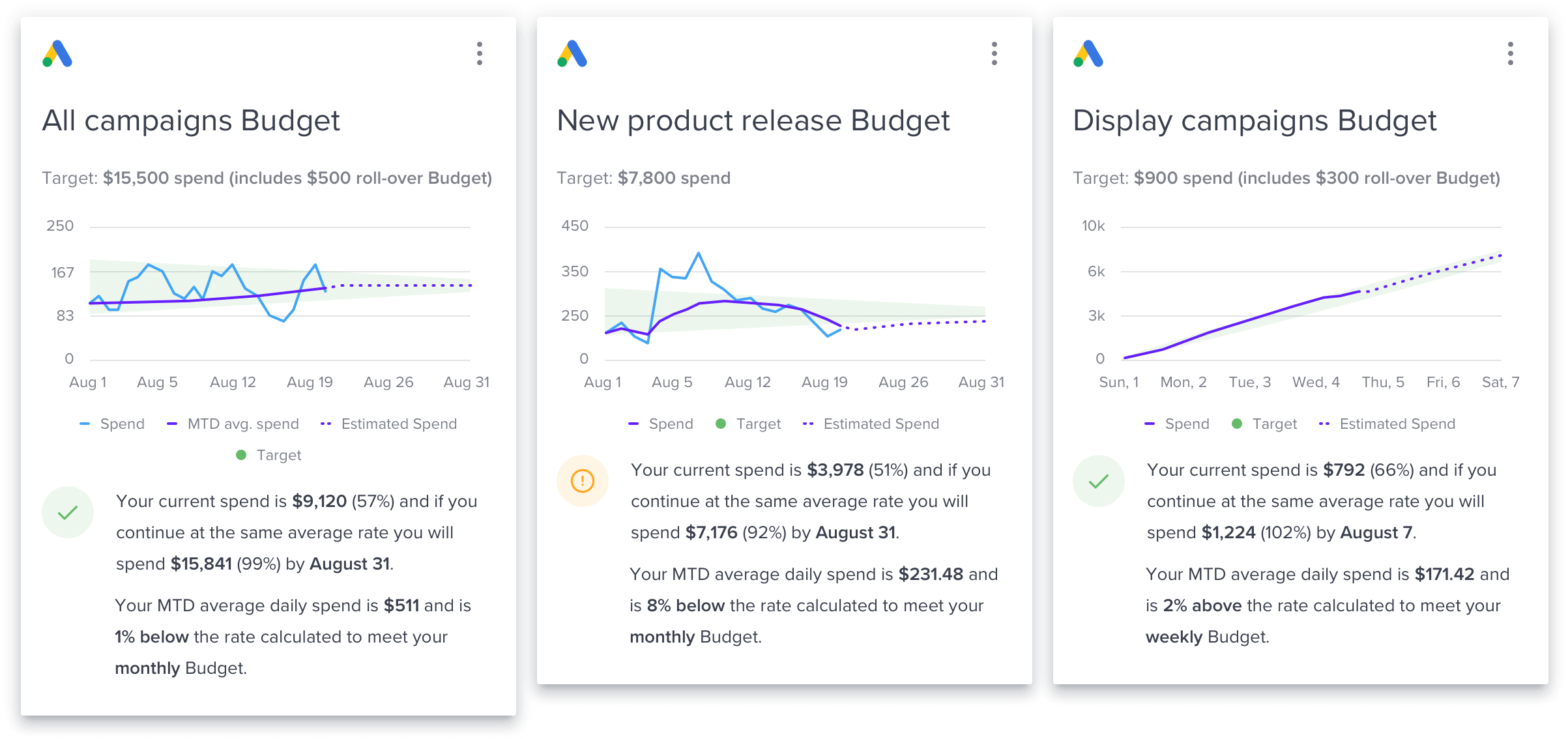Click green checkmark status icon in Display campaigns card
The width and height of the screenshot is (1568, 739).
1099,481
